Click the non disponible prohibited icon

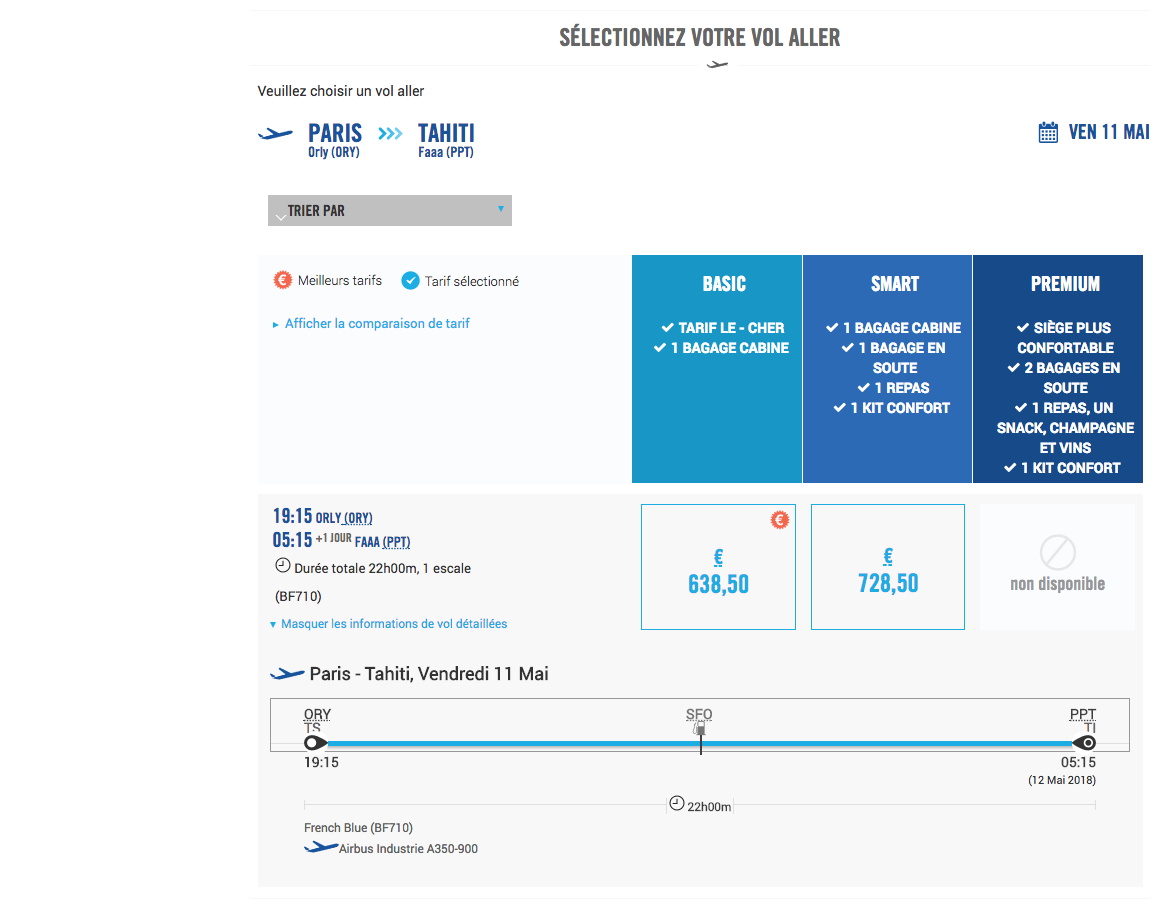(1057, 552)
